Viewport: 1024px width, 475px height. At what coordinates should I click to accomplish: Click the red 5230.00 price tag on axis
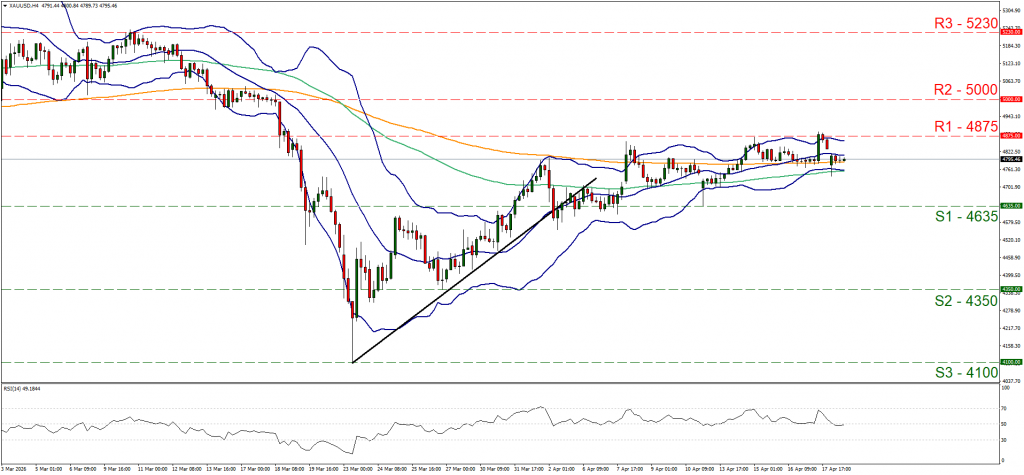point(1010,32)
